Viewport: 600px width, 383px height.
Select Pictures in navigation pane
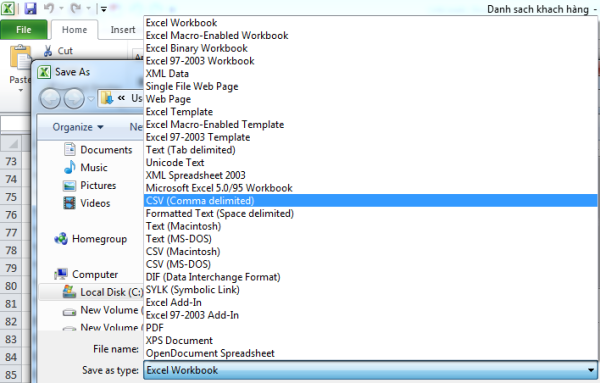point(90,186)
